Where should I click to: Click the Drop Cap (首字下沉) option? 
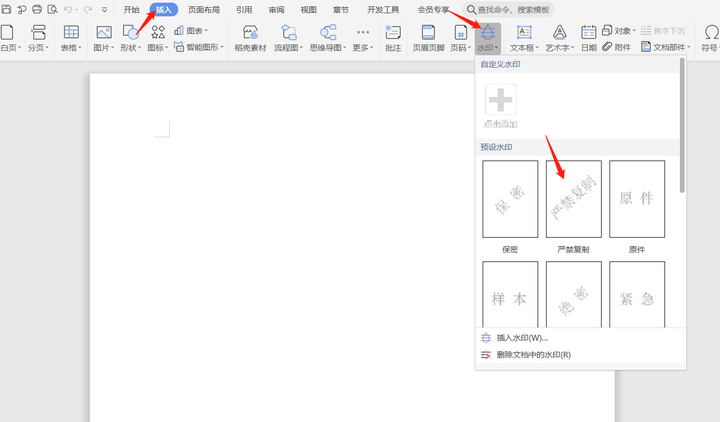pyautogui.click(x=663, y=31)
